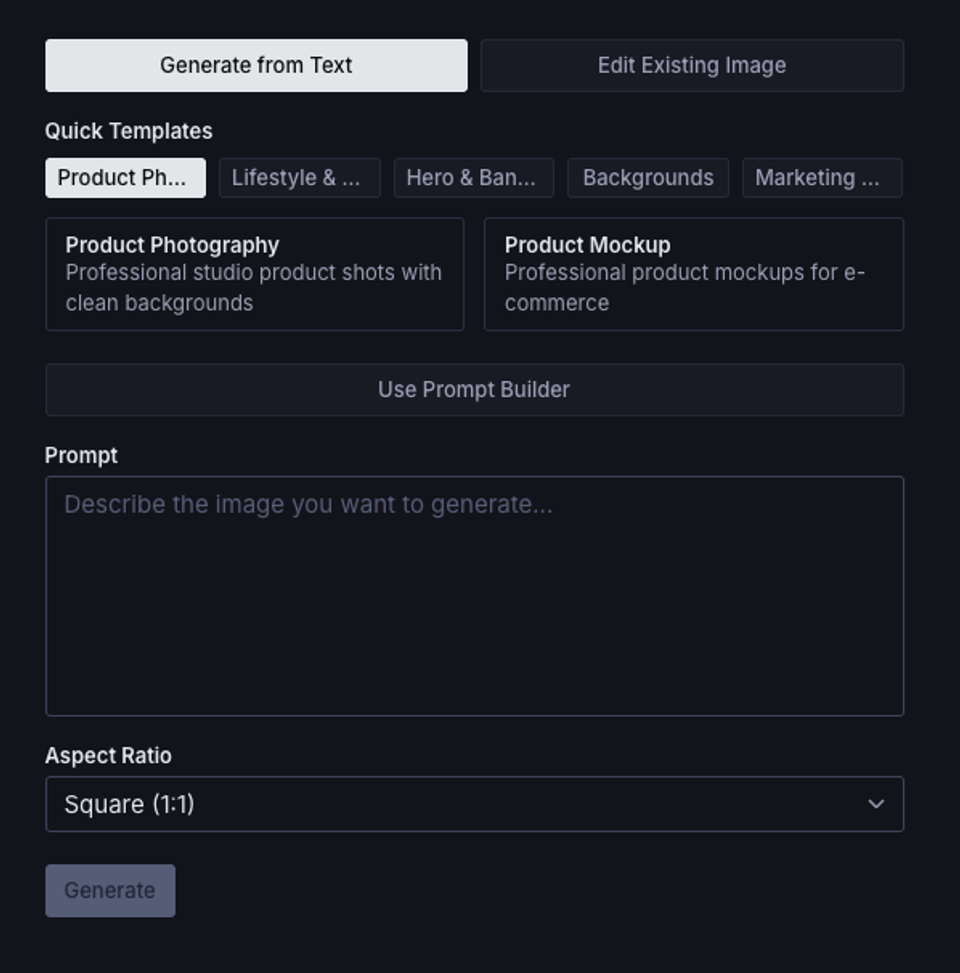
Task: Select the Product Photography quick template filter
Action: pyautogui.click(x=124, y=178)
